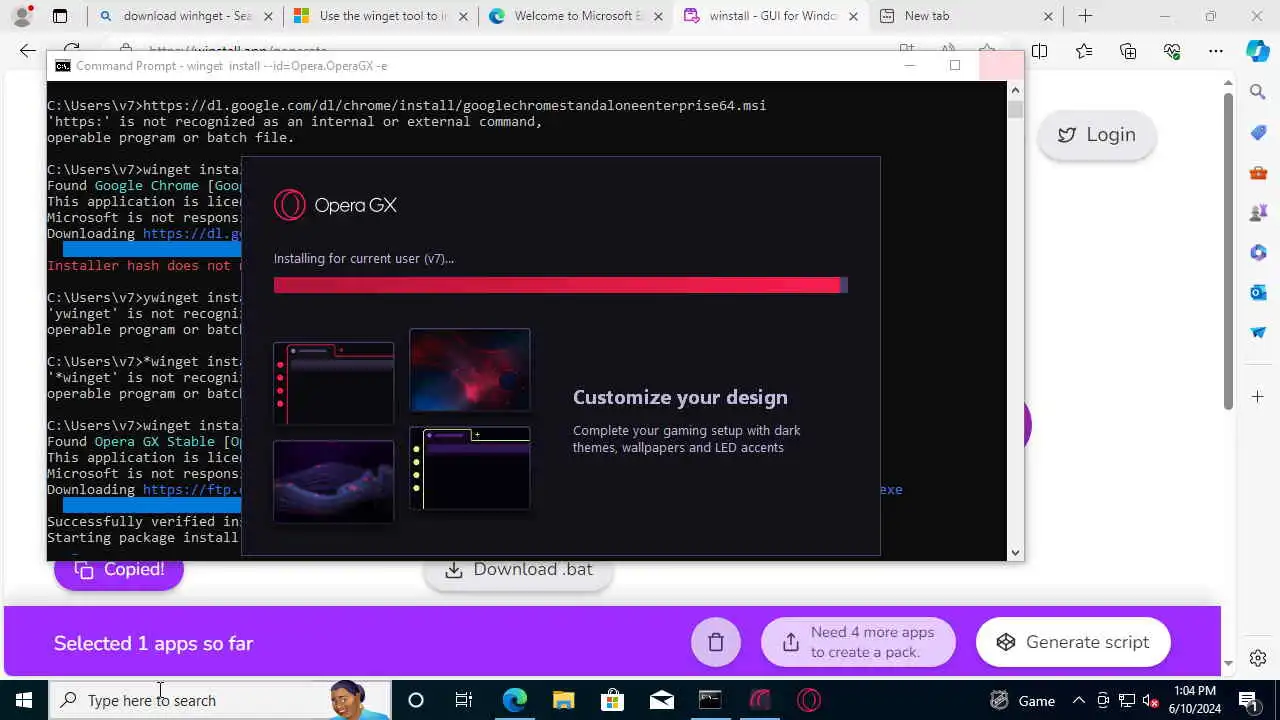Open Mail app from taskbar
Viewport: 1280px width, 720px height.
(661, 700)
